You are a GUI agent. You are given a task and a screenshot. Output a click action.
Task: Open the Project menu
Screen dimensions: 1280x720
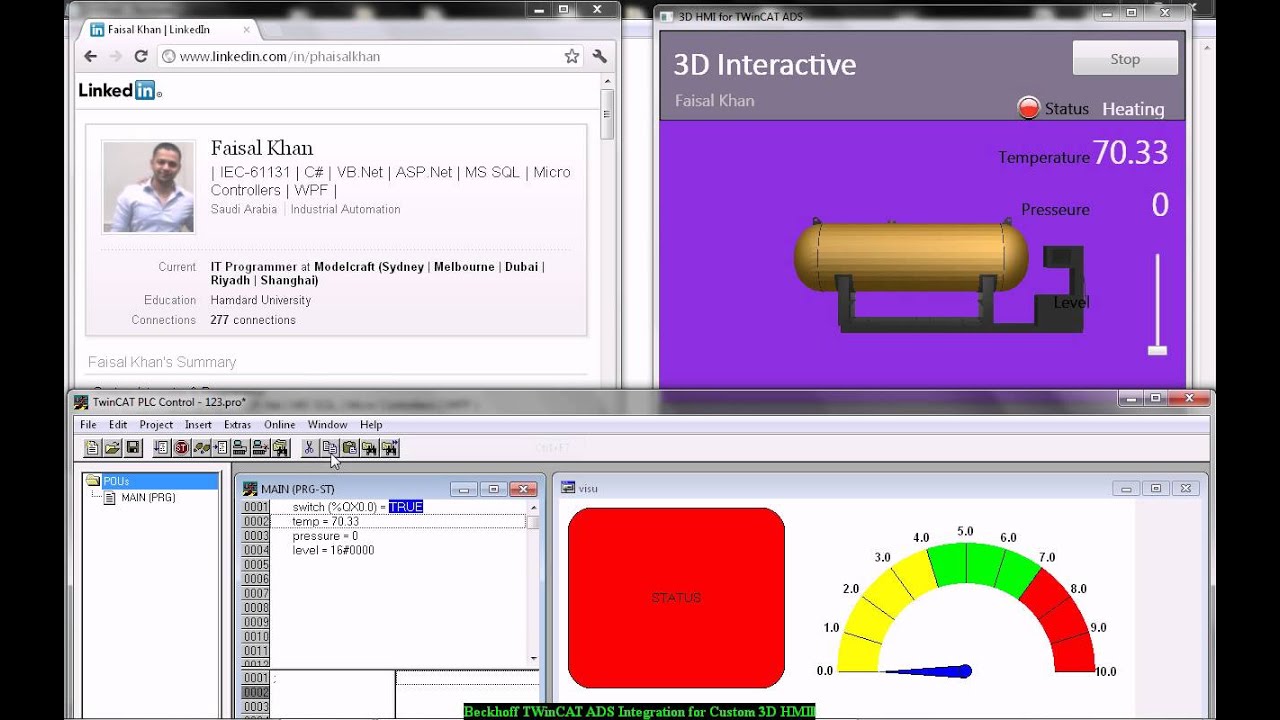pos(156,425)
